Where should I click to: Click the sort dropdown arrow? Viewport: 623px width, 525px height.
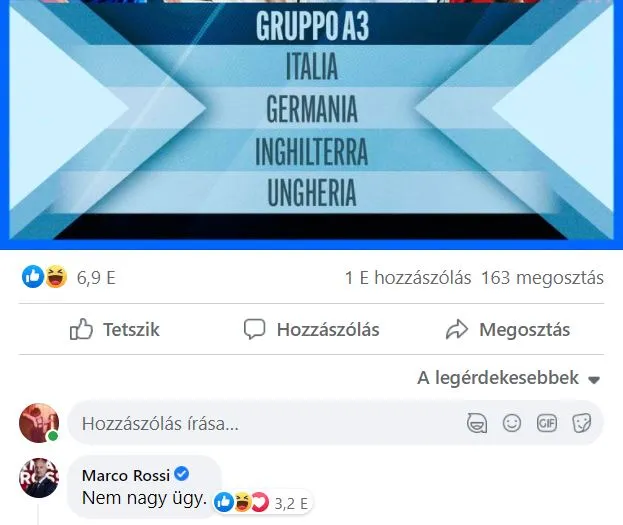tap(594, 380)
